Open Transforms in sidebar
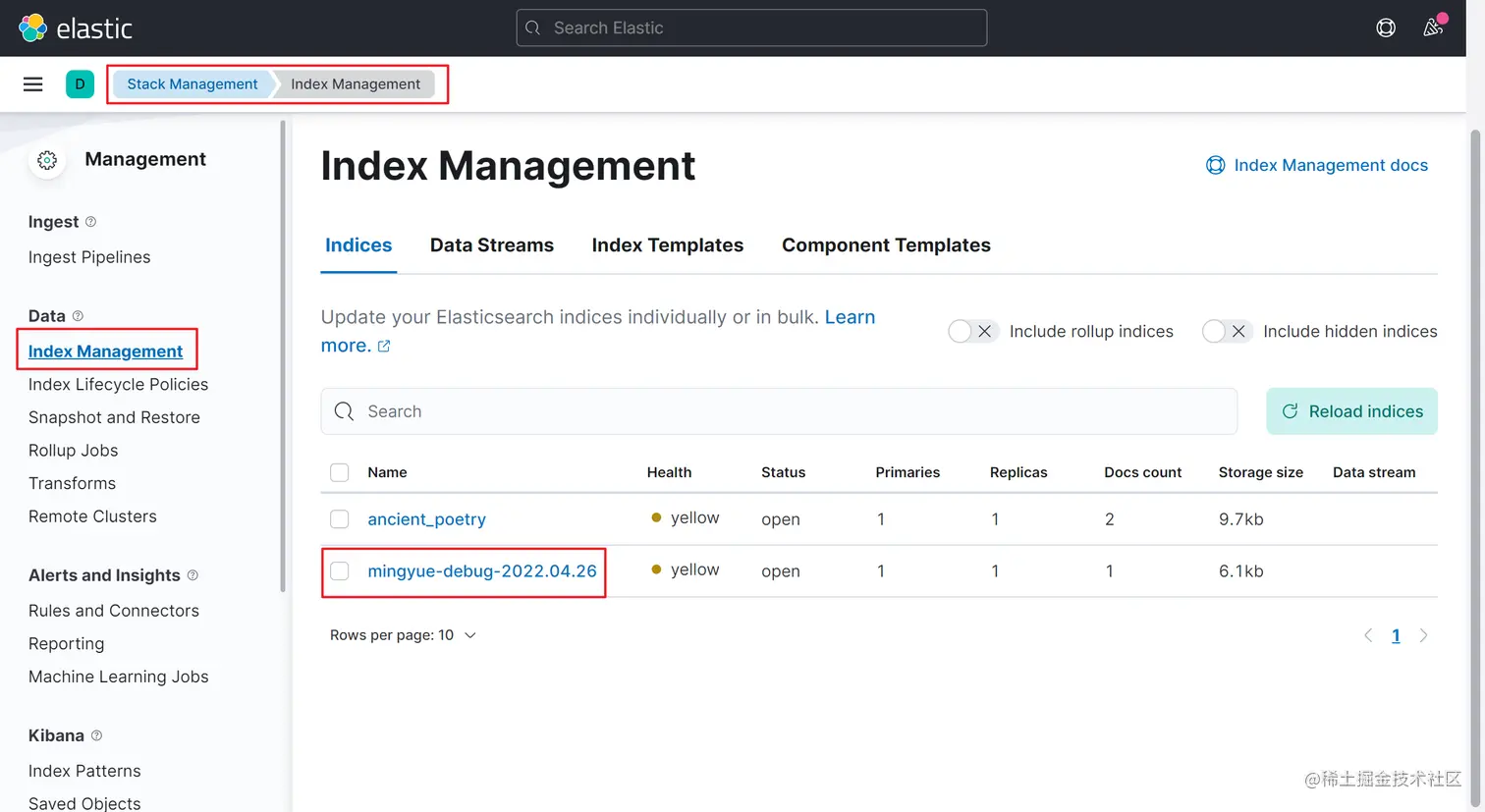The width and height of the screenshot is (1485, 812). coord(72,483)
